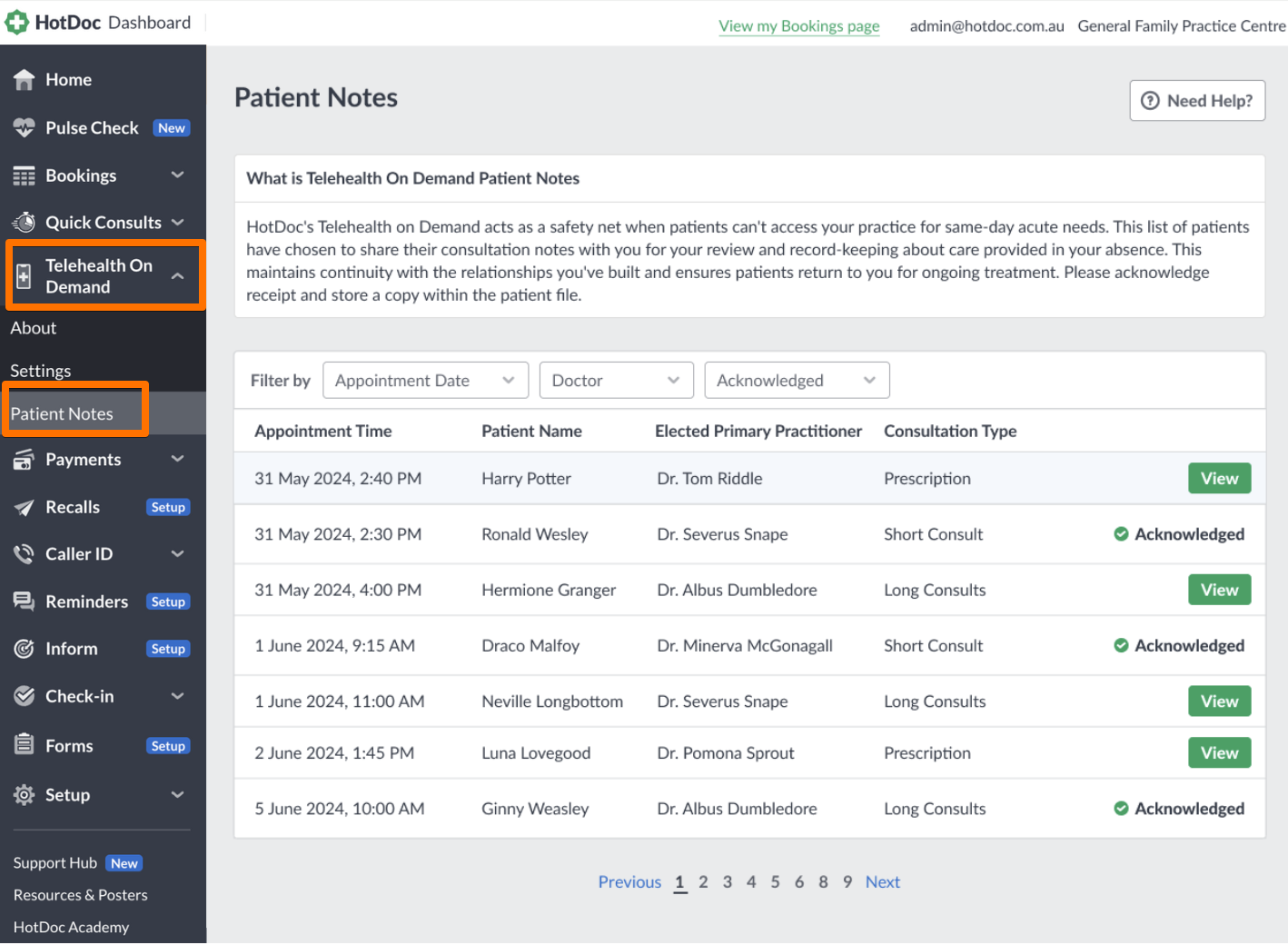Click the Inform info icon
1288x945 pixels.
tap(23, 648)
